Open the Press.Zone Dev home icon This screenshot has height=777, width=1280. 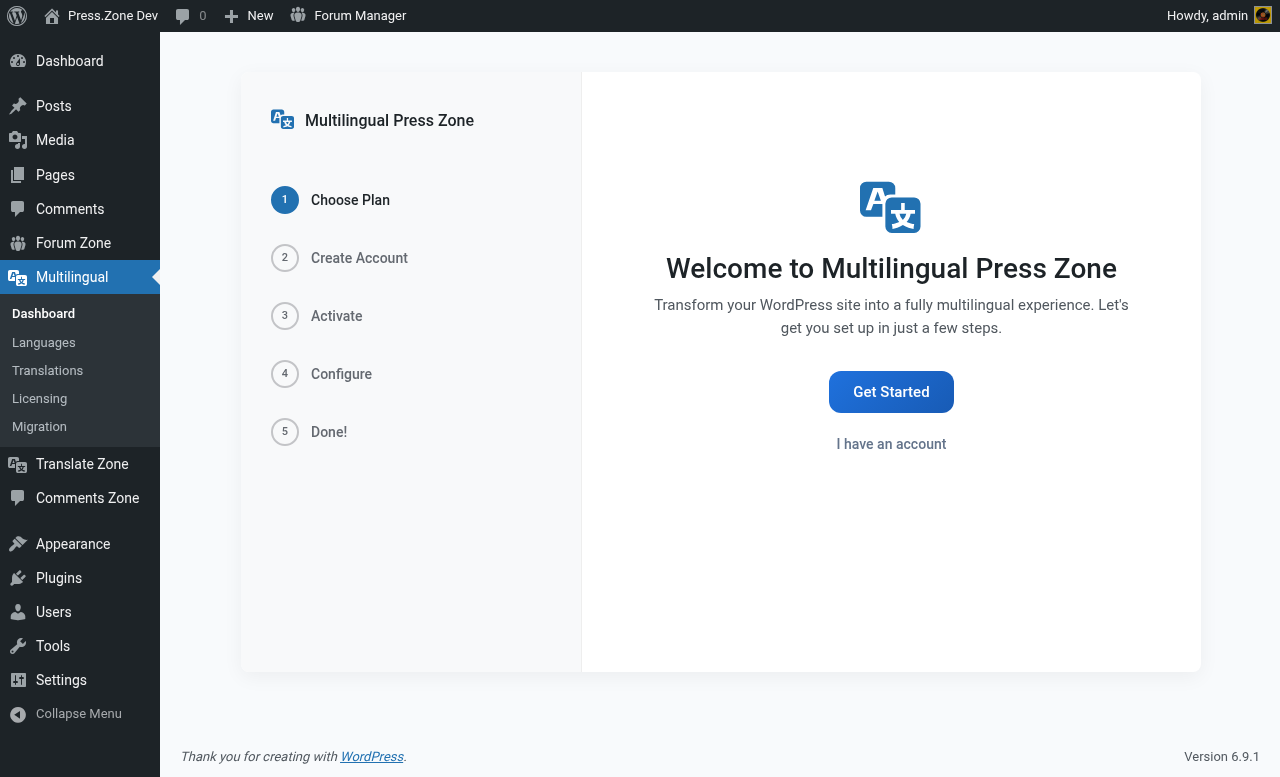(x=52, y=16)
